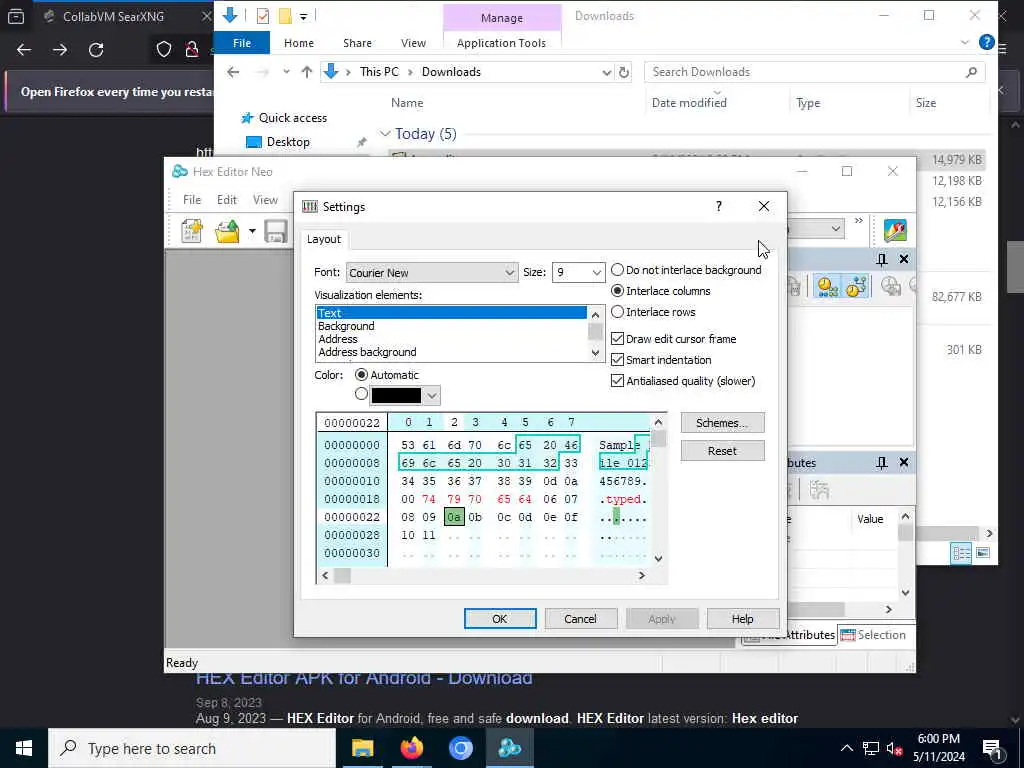Open the Edit menu in Hex Editor Neo

[x=227, y=200]
